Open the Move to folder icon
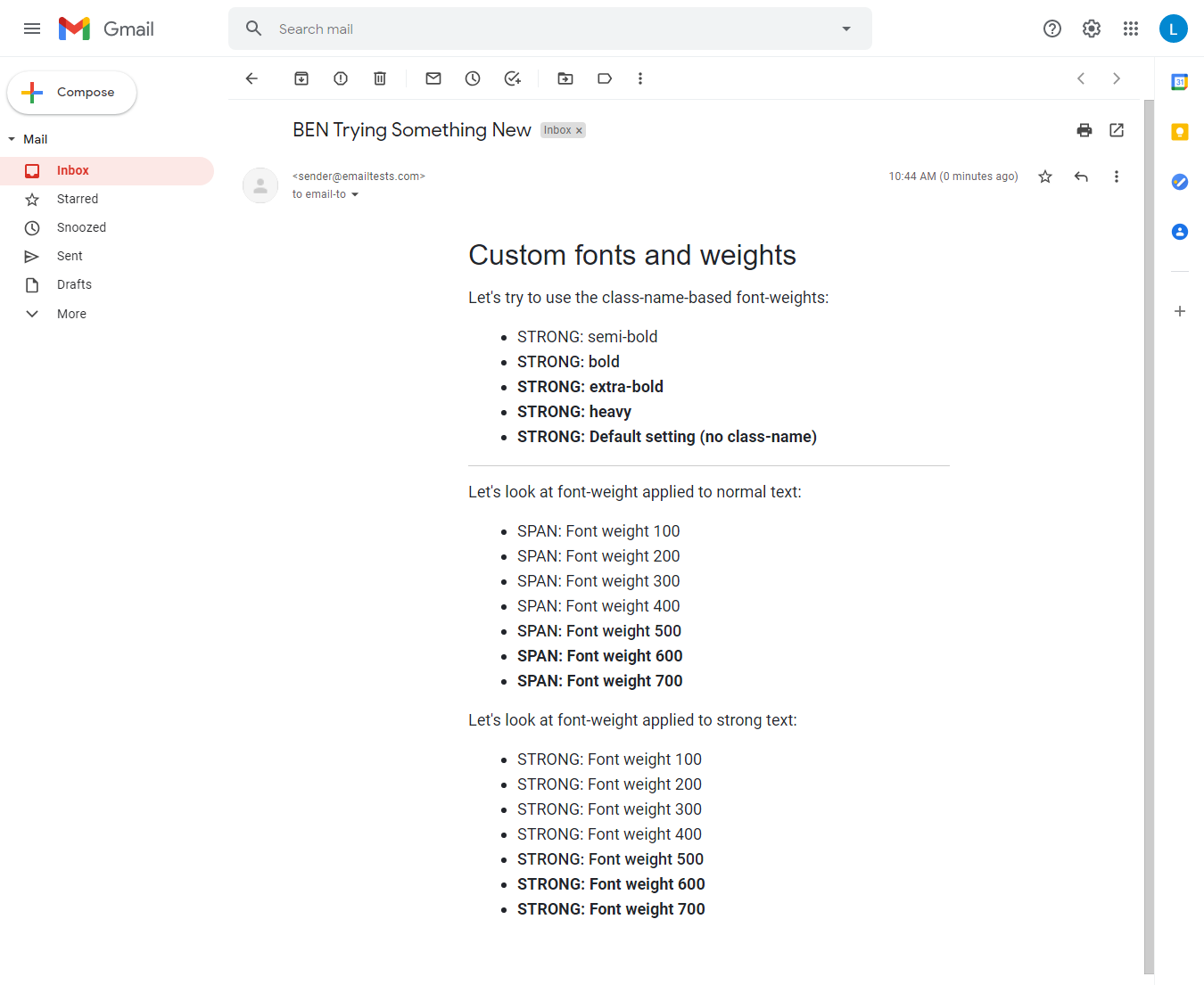The height and width of the screenshot is (985, 1204). pos(565,78)
